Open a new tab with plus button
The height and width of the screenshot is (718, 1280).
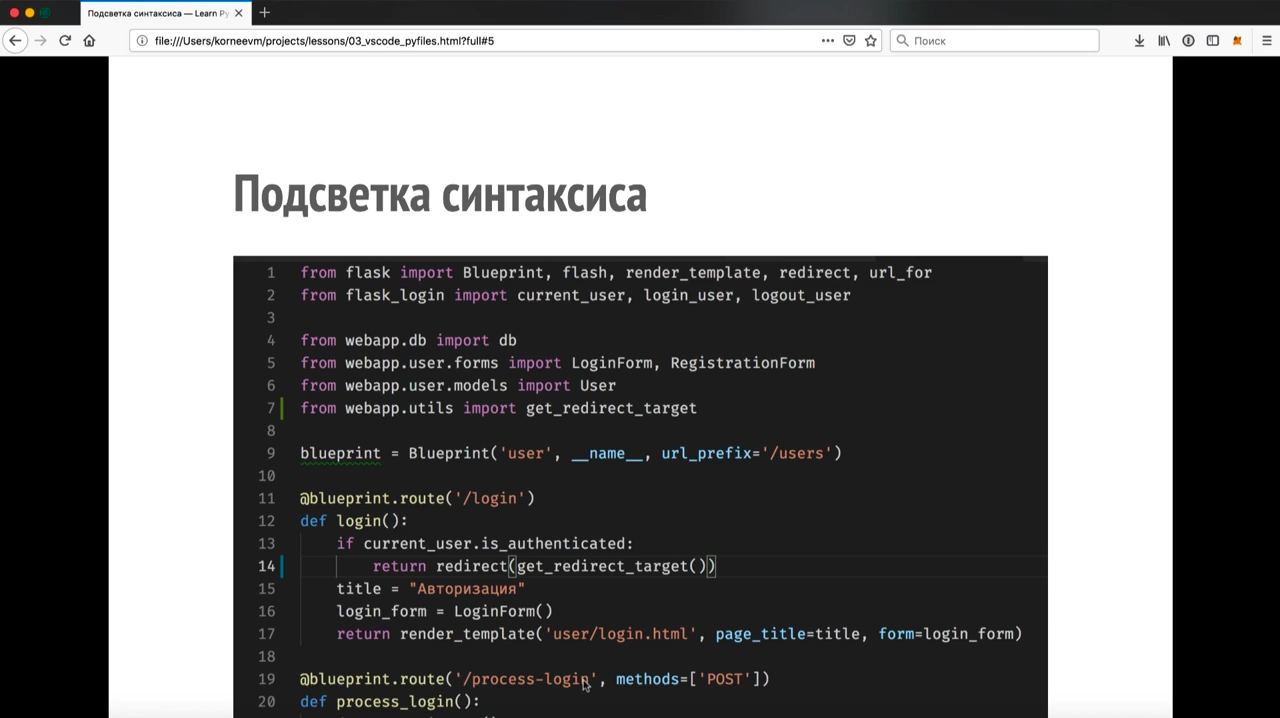(264, 13)
